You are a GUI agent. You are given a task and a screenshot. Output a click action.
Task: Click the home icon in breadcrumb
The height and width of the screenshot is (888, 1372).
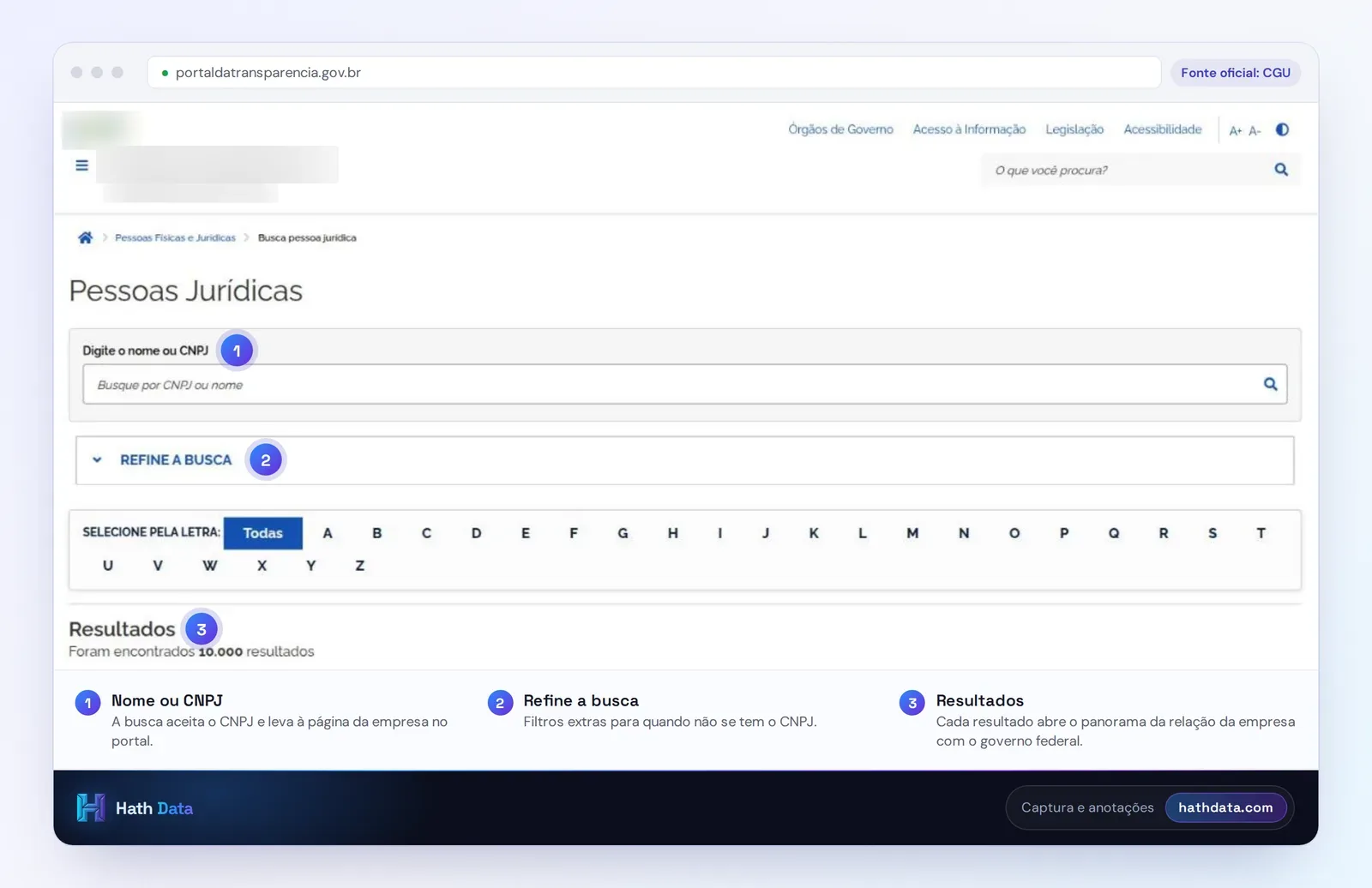pos(85,237)
